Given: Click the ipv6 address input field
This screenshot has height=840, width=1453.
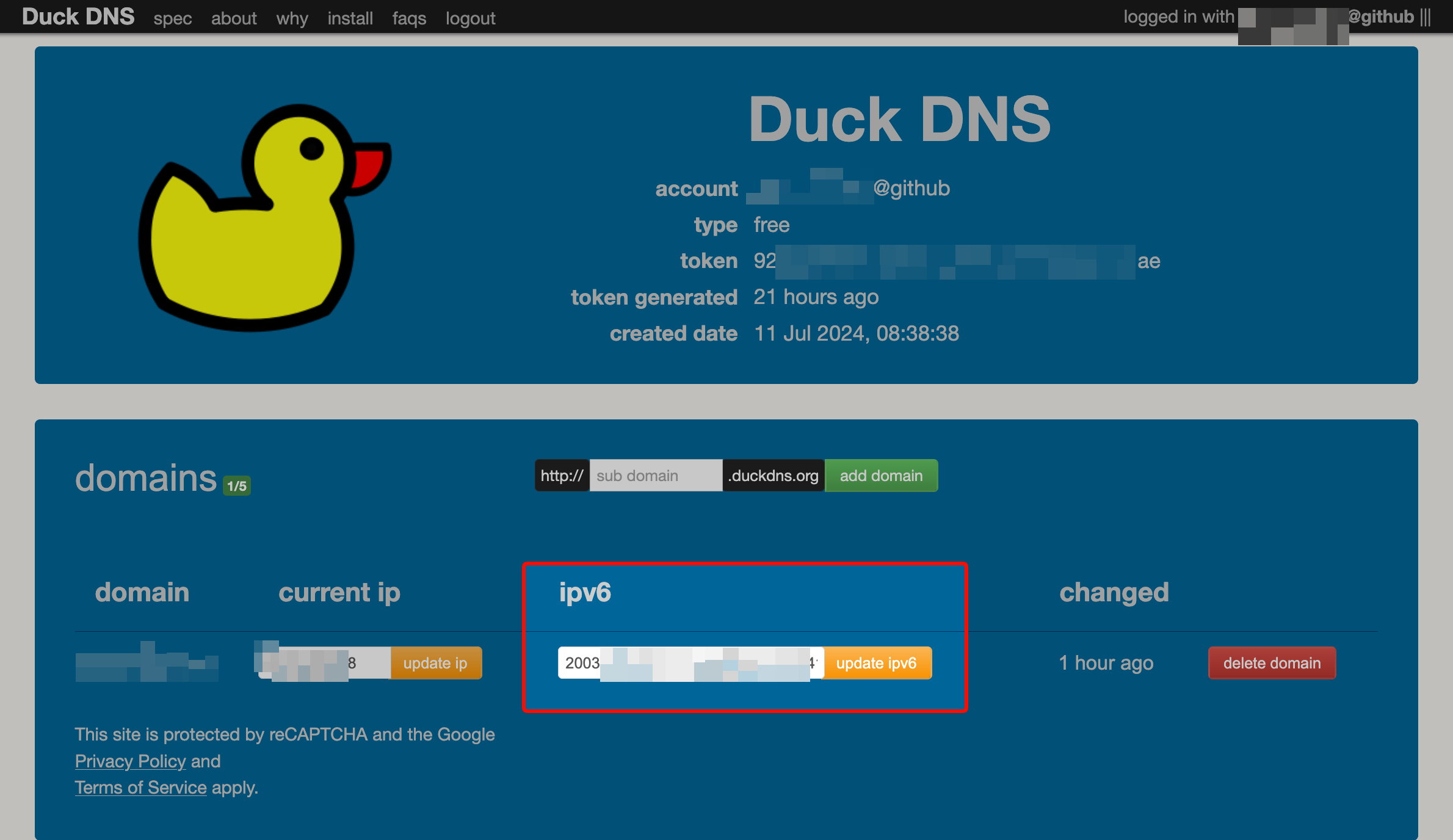Looking at the screenshot, I should click(690, 663).
